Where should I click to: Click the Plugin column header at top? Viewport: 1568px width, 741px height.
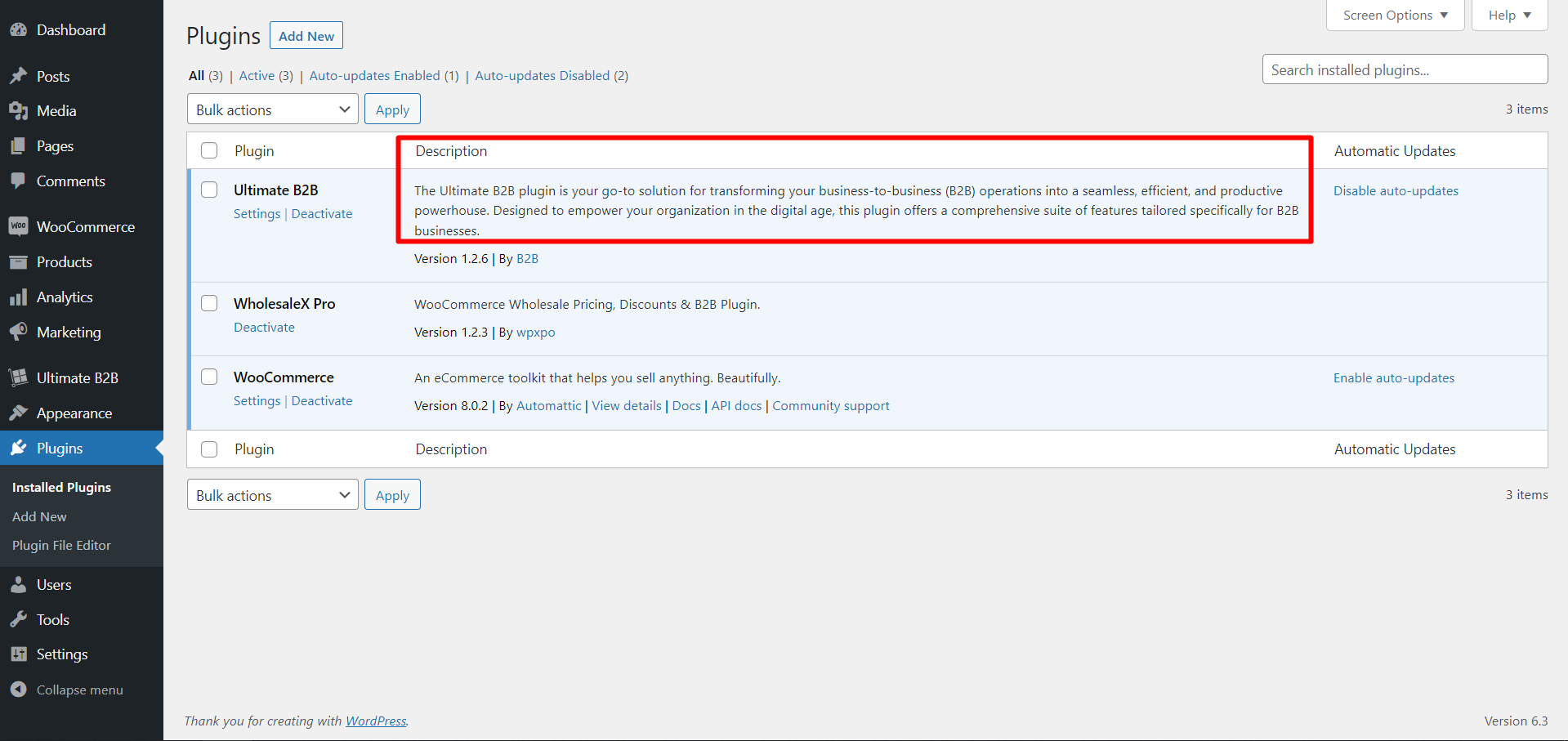coord(254,151)
